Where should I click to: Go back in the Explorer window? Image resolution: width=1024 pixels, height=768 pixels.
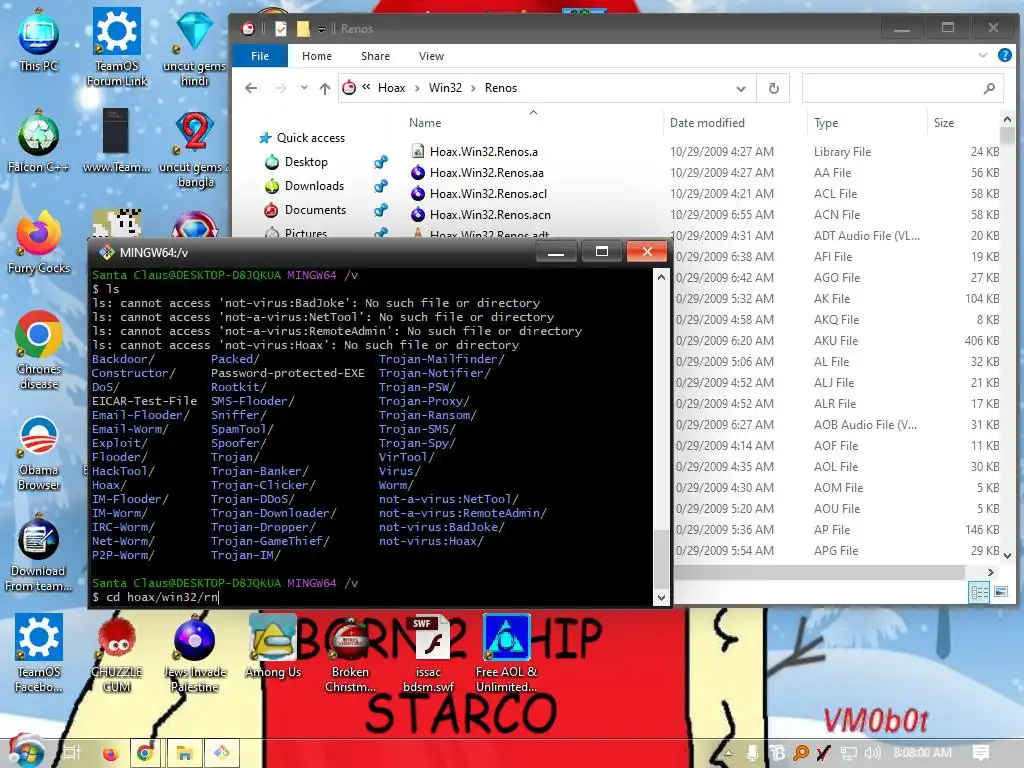pos(251,88)
